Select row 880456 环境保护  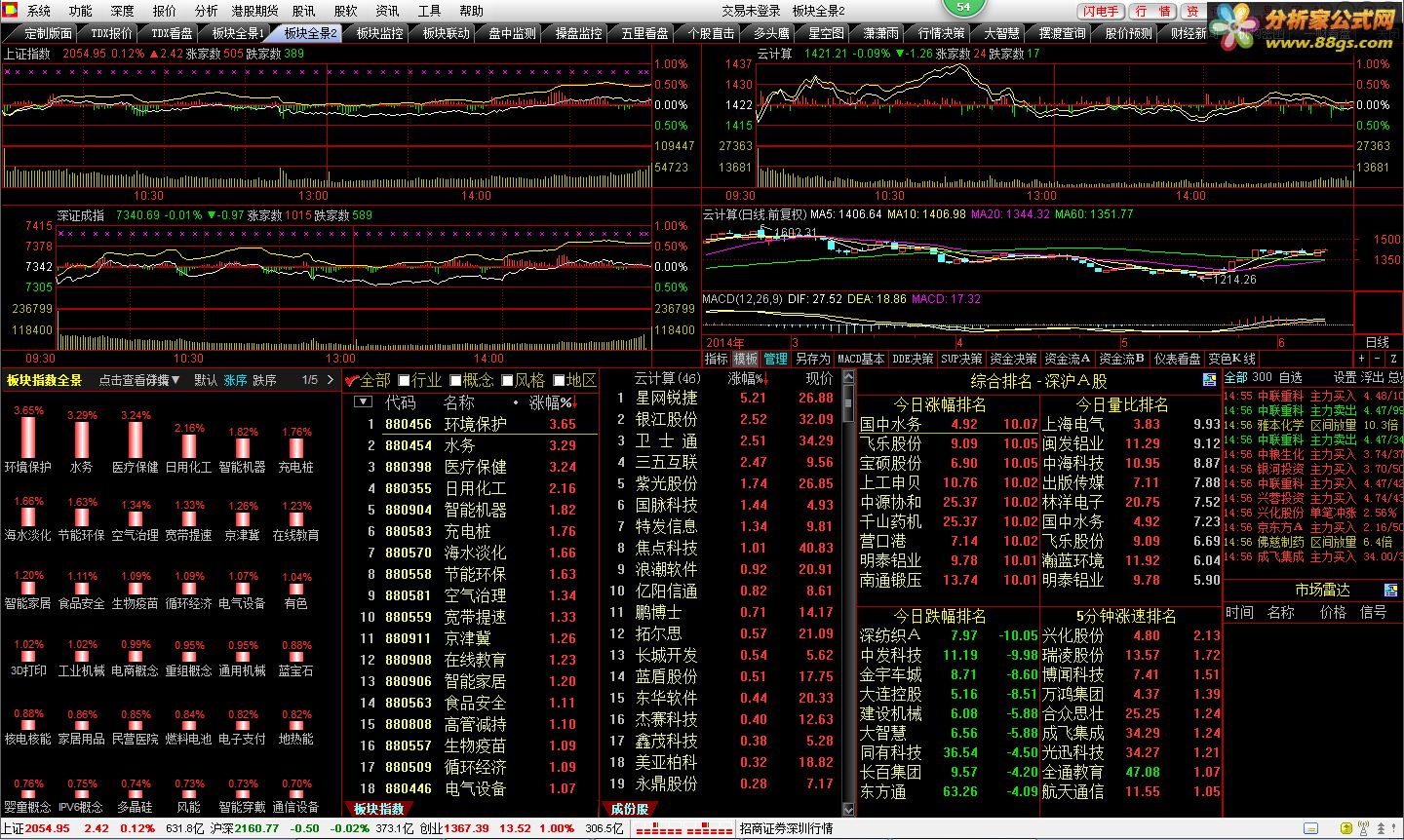472,424
